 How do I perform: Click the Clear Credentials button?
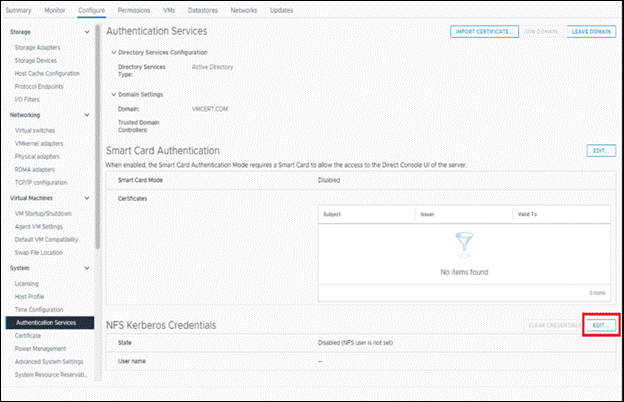[x=555, y=326]
